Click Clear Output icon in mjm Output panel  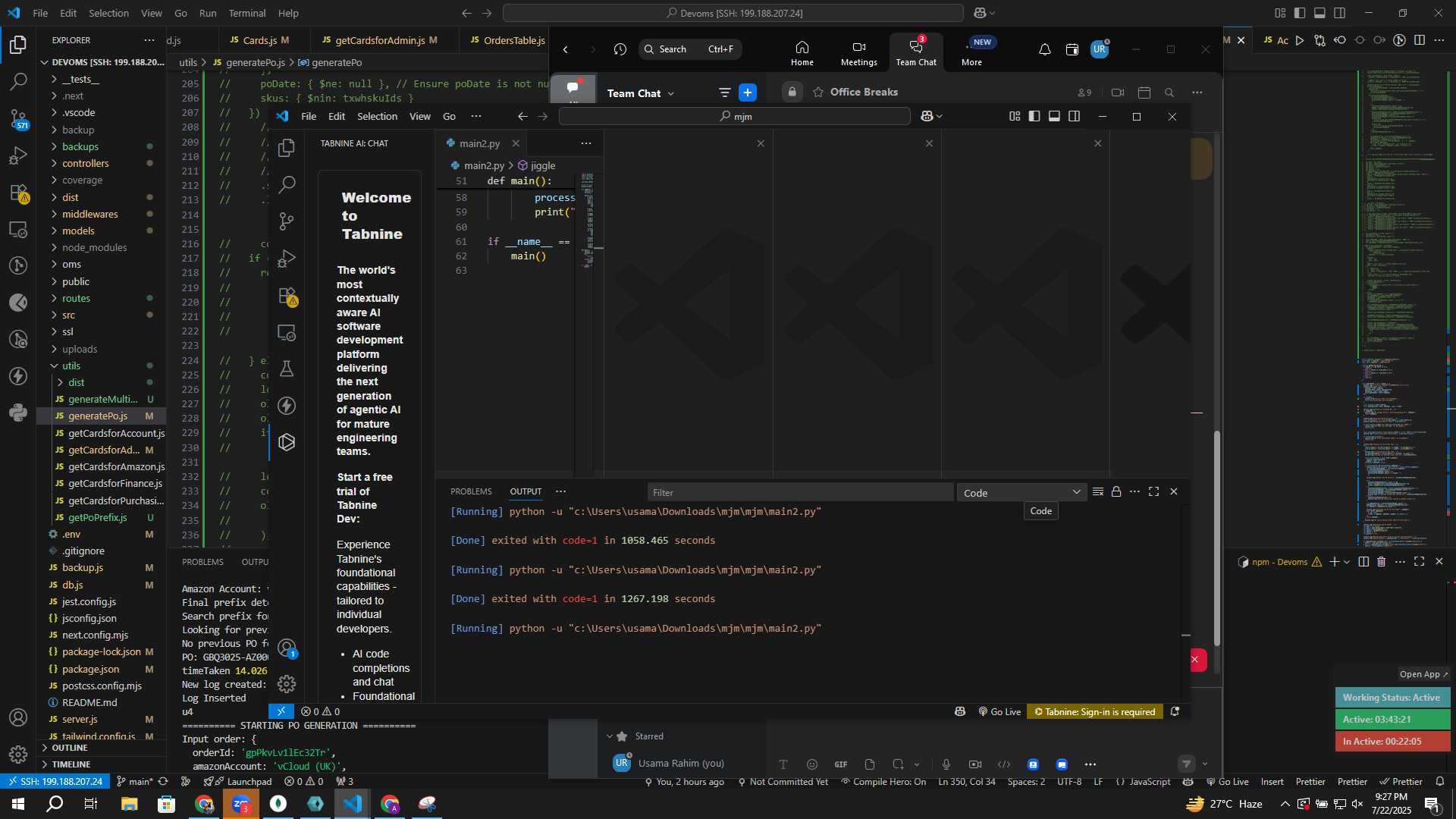1097,492
